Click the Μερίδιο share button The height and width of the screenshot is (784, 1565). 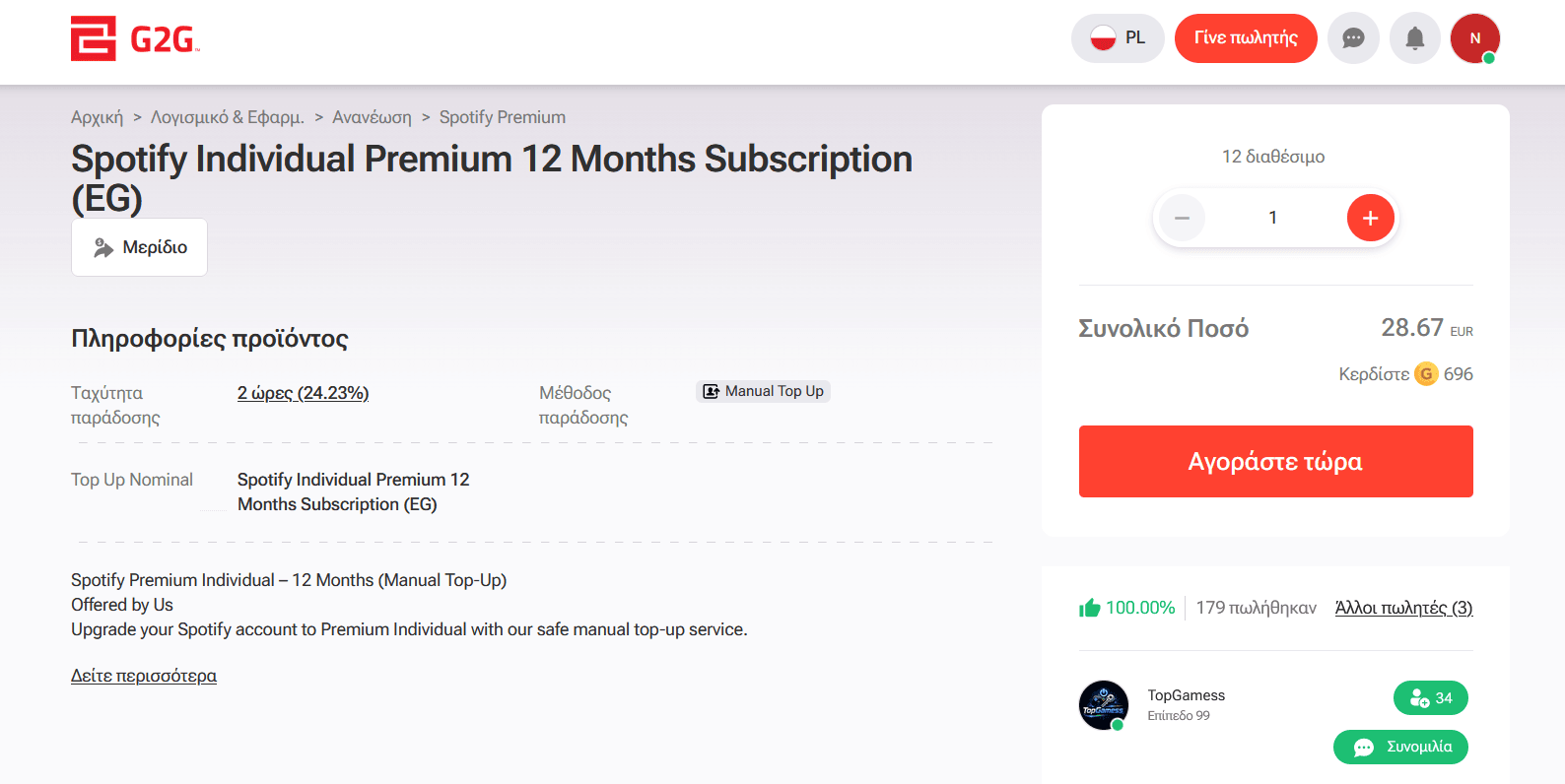pyautogui.click(x=139, y=247)
